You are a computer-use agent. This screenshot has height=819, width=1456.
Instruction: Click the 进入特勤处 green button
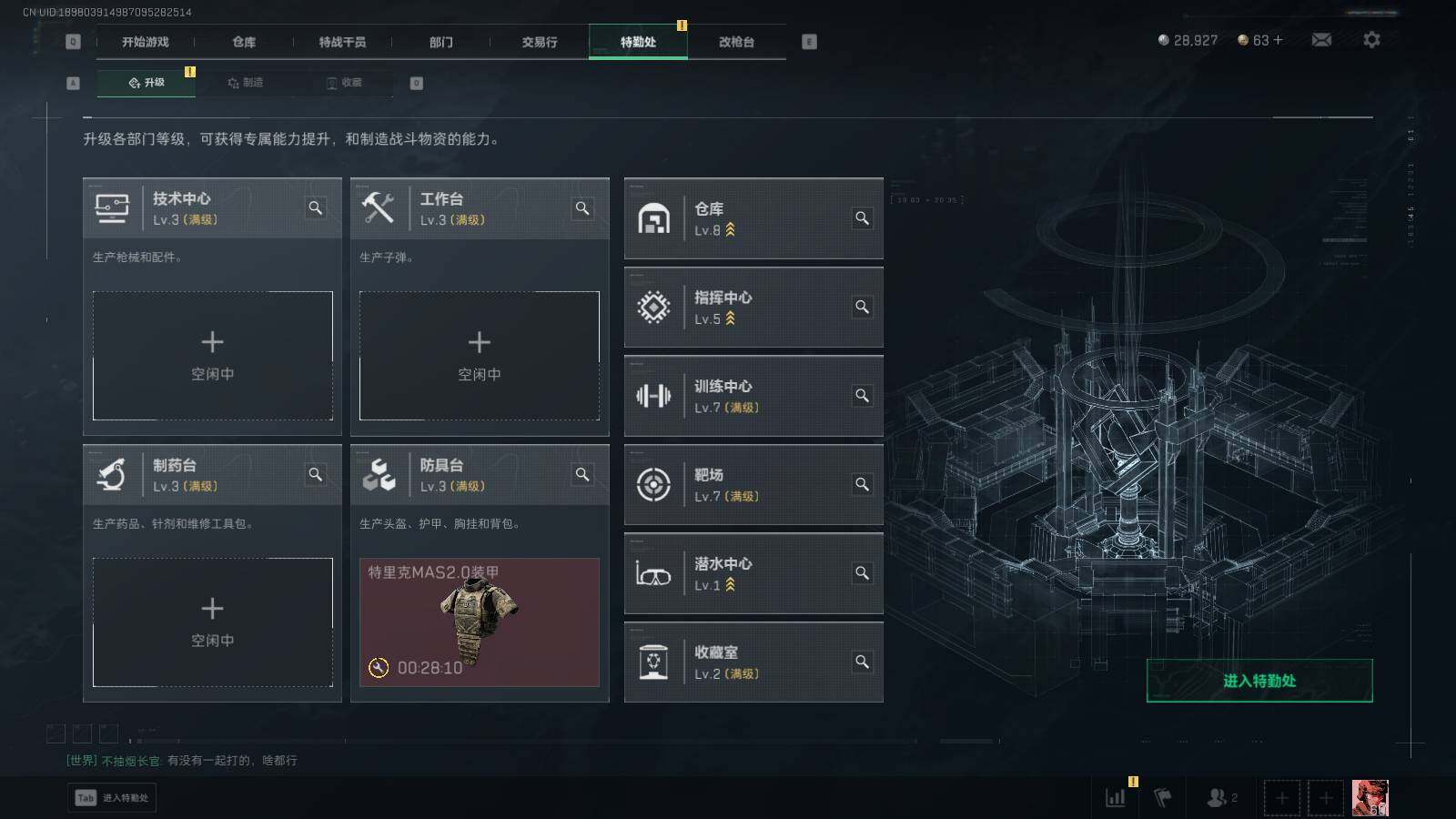[x=1259, y=681]
